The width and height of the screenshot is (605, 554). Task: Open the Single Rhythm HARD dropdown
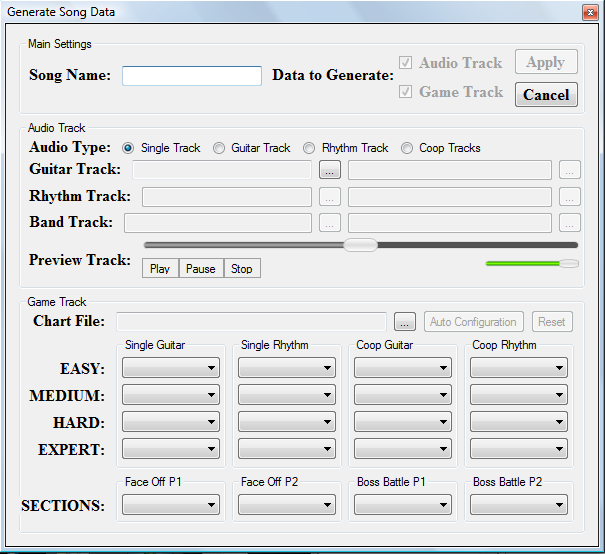click(287, 422)
